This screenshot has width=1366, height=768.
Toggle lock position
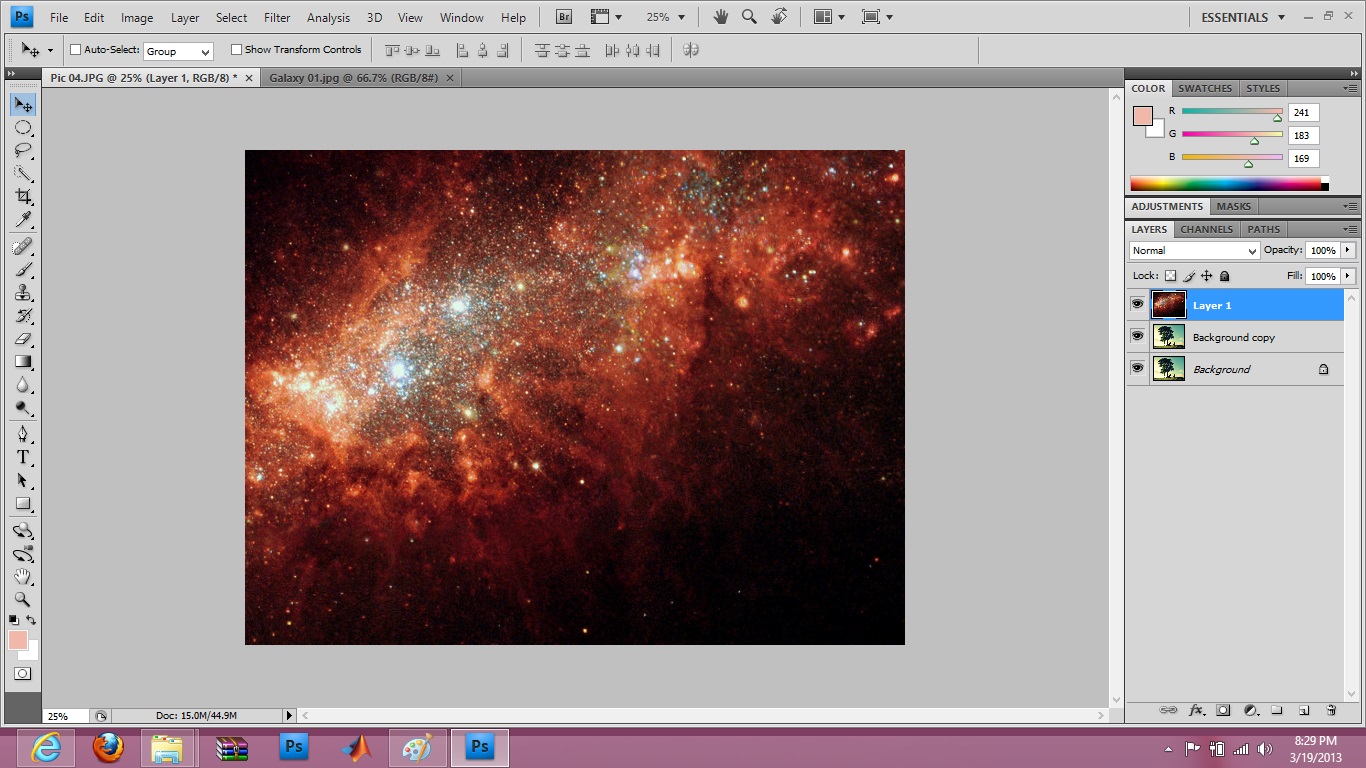click(x=1207, y=276)
